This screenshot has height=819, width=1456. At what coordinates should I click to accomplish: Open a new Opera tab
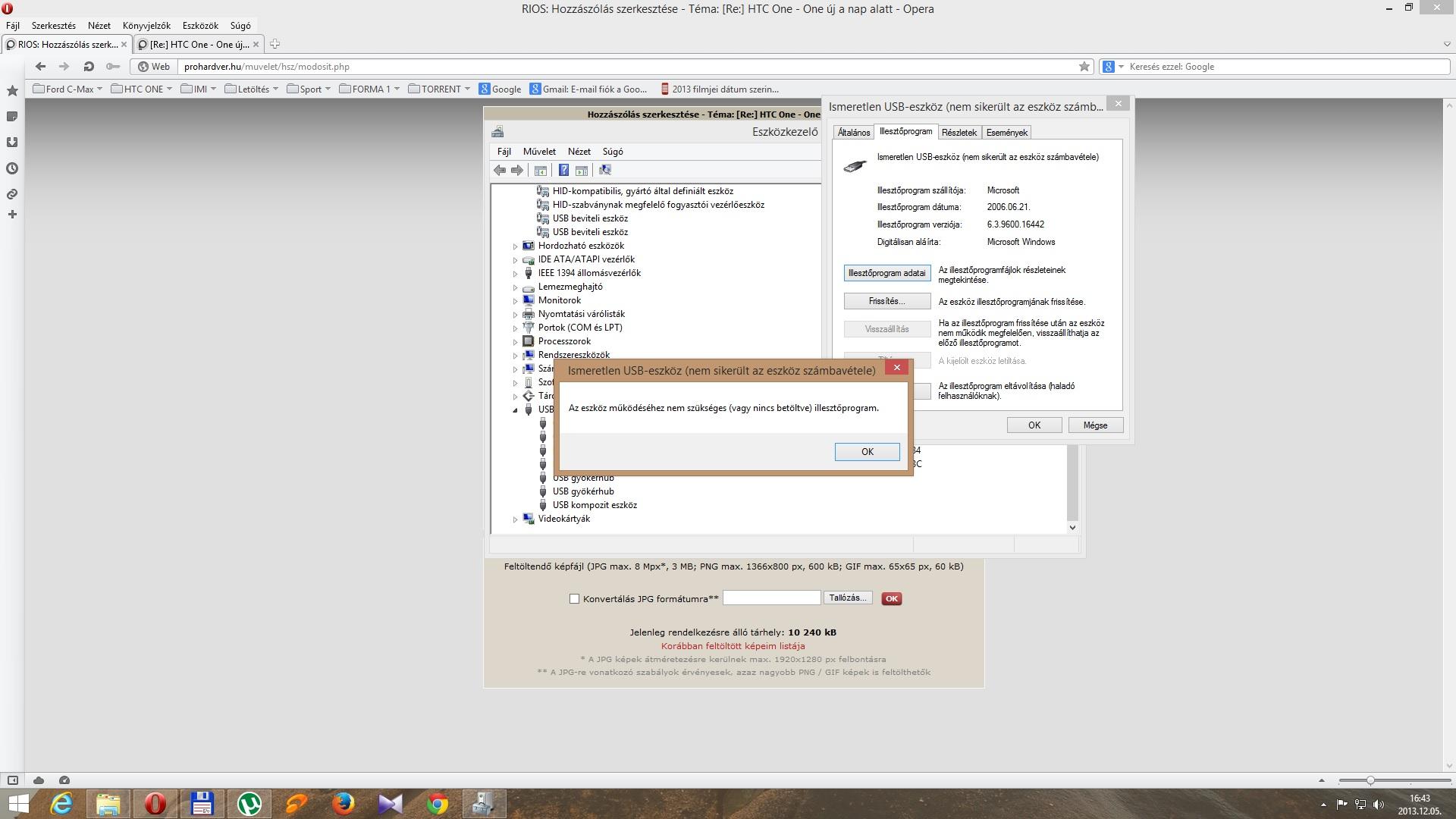point(275,44)
